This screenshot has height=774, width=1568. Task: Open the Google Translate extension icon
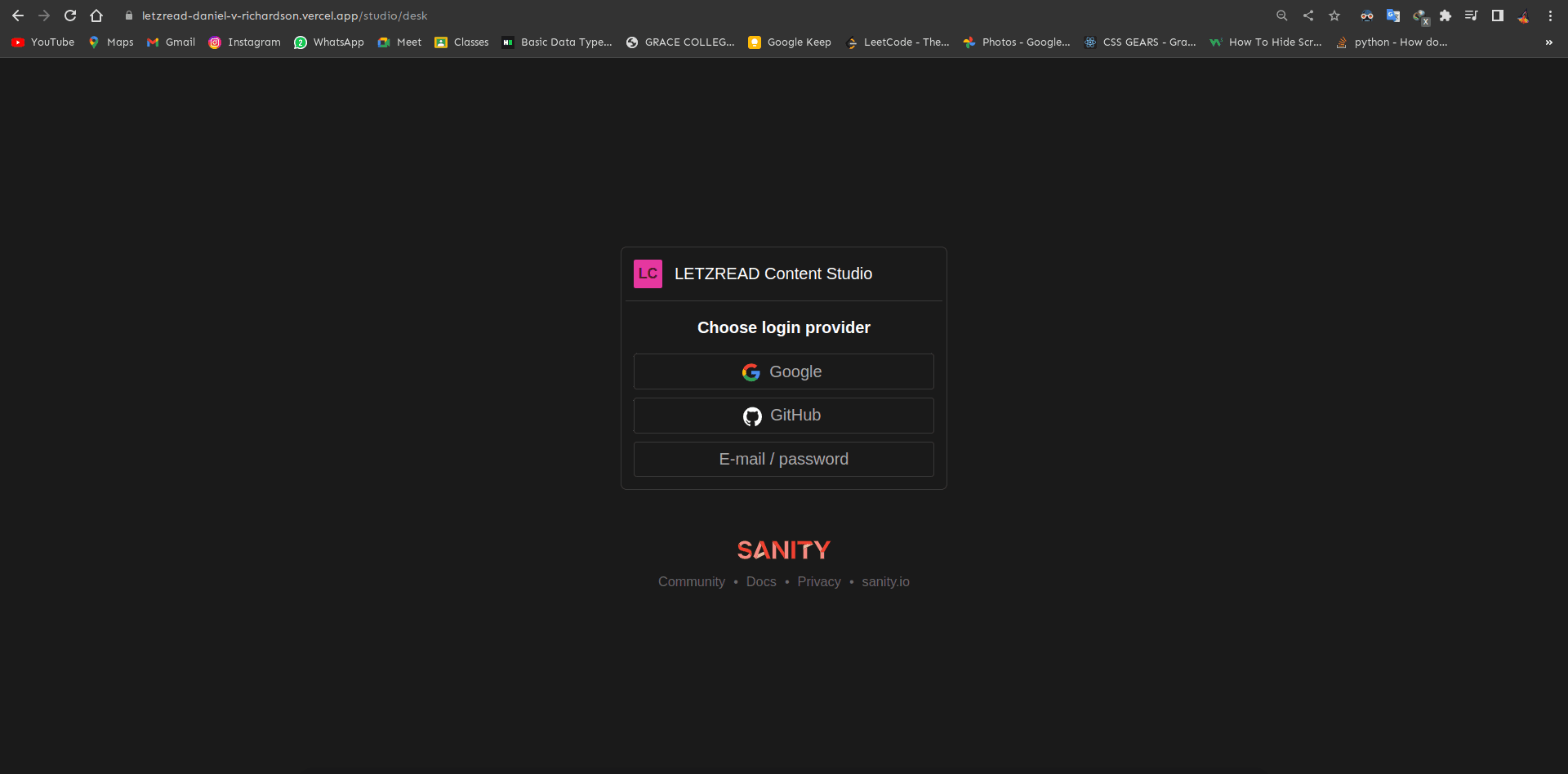point(1393,16)
